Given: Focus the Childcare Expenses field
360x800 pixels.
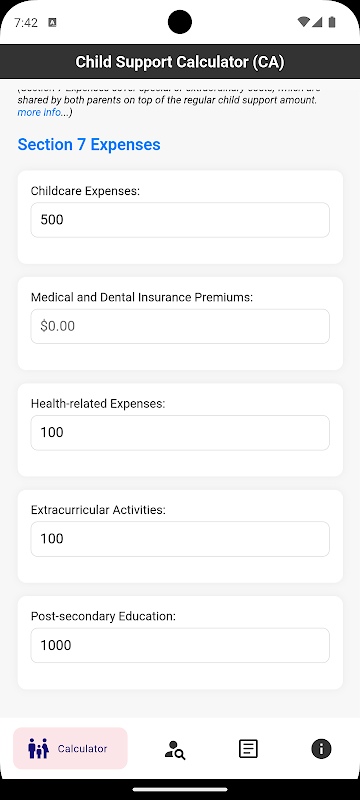Looking at the screenshot, I should 180,220.
